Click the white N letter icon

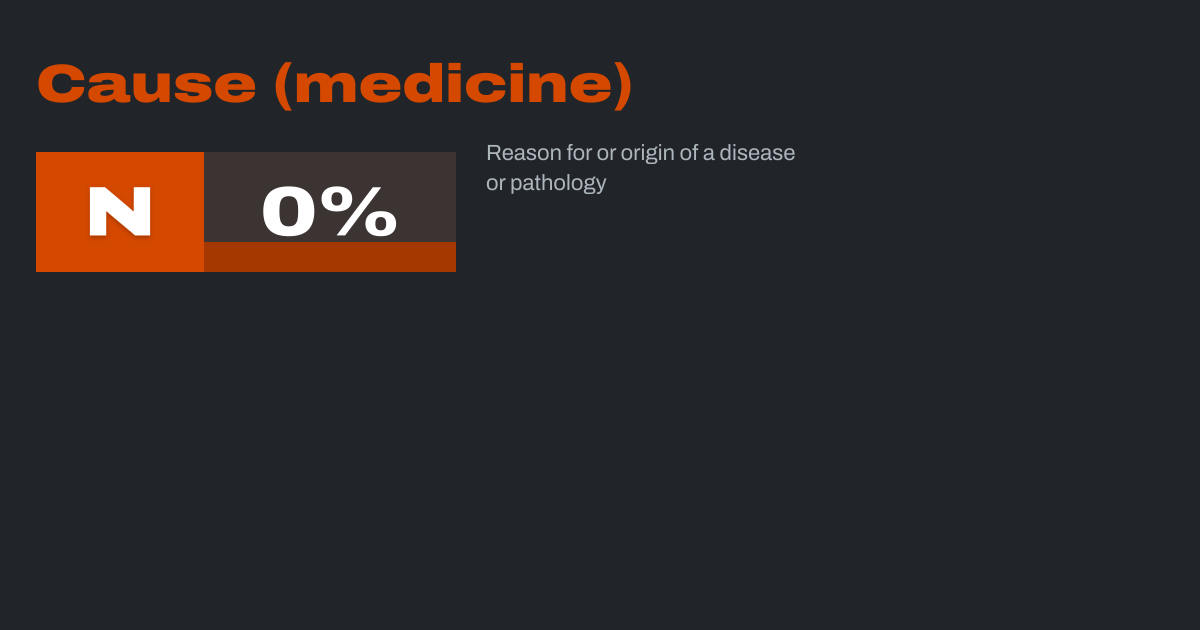coord(120,212)
